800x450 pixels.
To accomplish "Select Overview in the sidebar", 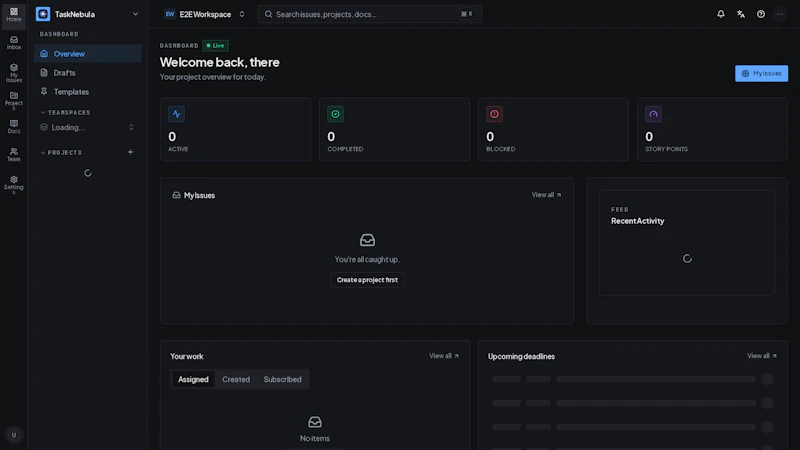I will (88, 54).
